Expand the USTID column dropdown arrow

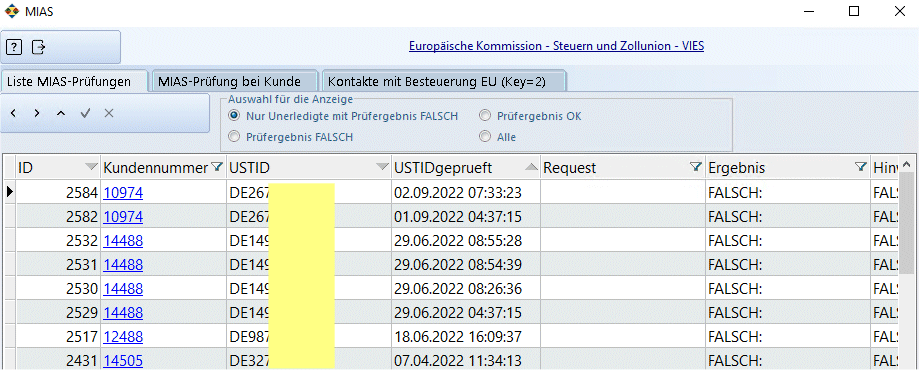(x=382, y=168)
